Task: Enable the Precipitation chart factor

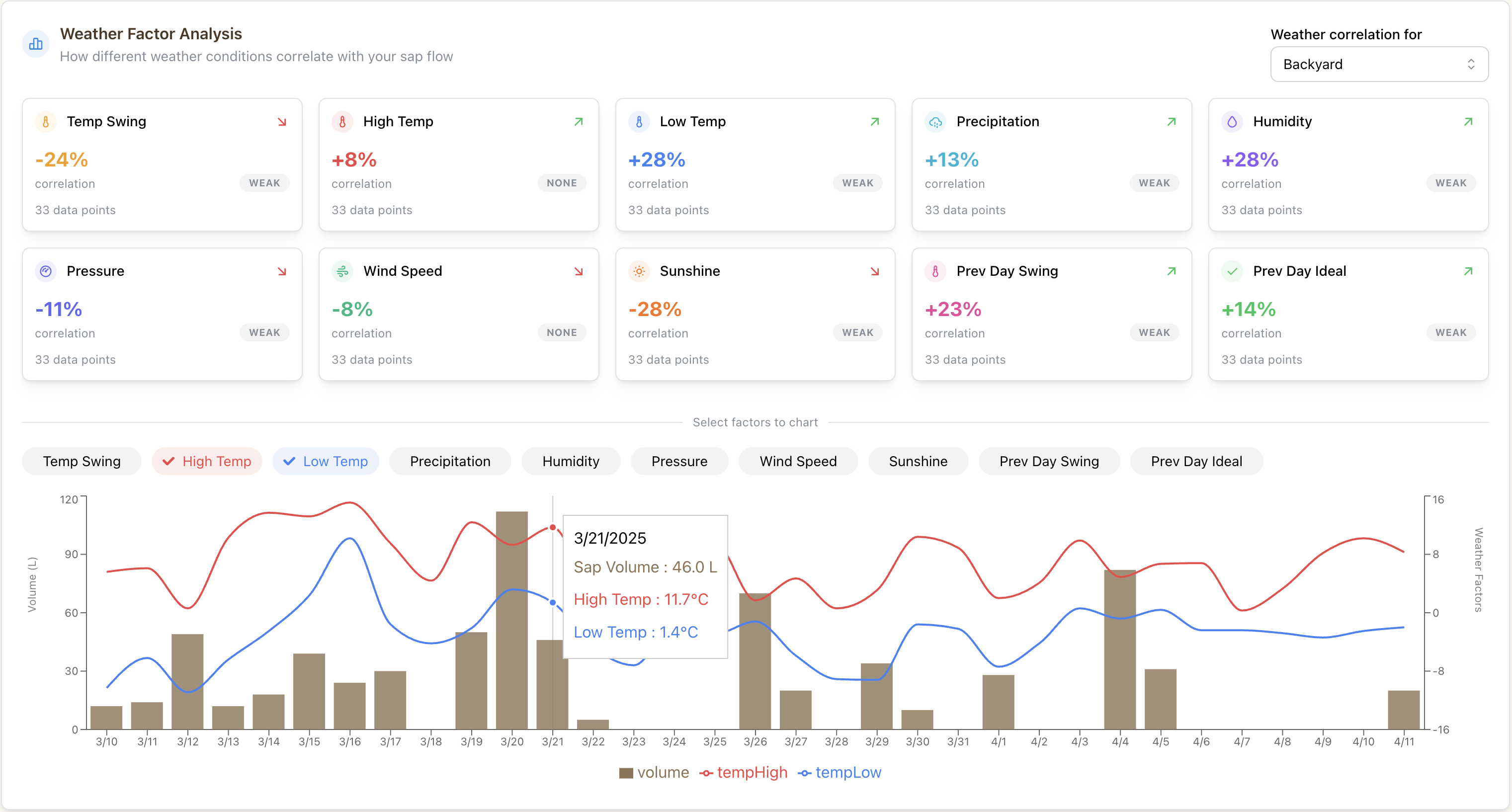Action: 450,461
